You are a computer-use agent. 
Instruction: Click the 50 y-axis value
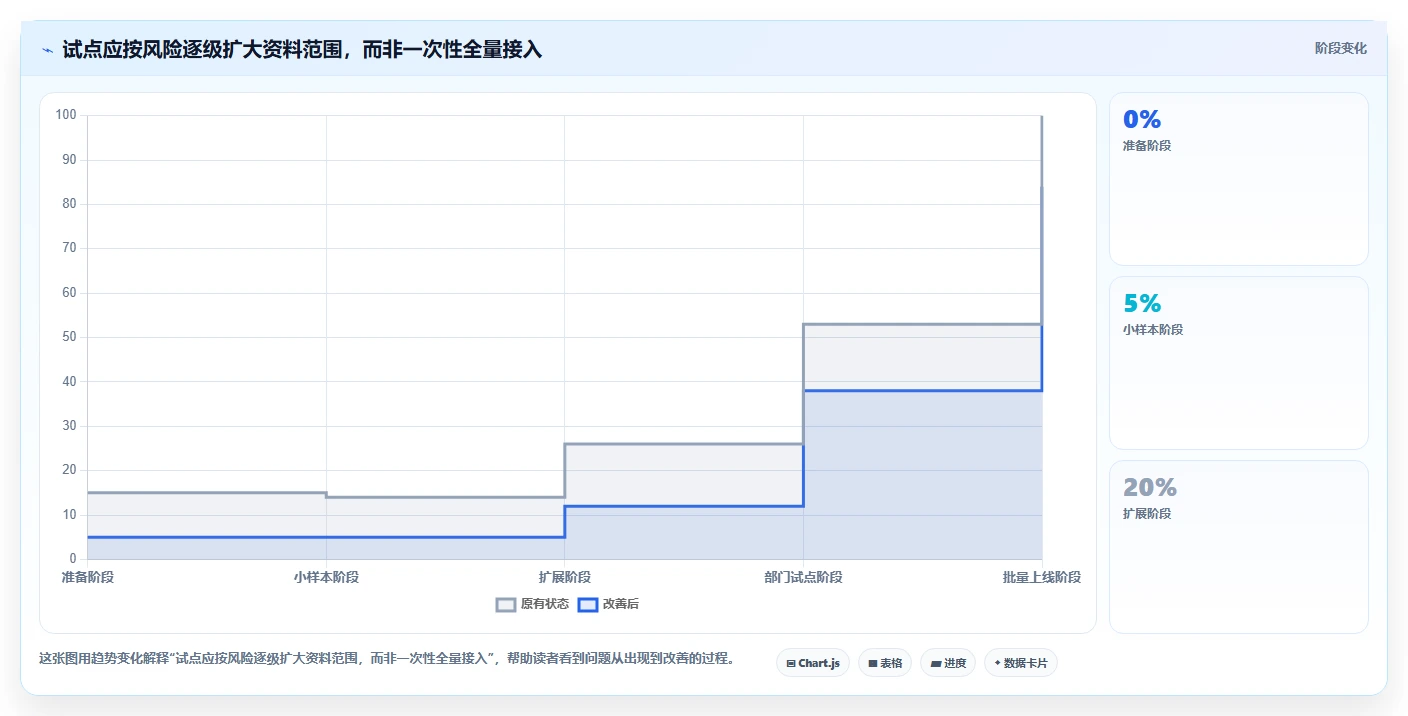pos(69,337)
